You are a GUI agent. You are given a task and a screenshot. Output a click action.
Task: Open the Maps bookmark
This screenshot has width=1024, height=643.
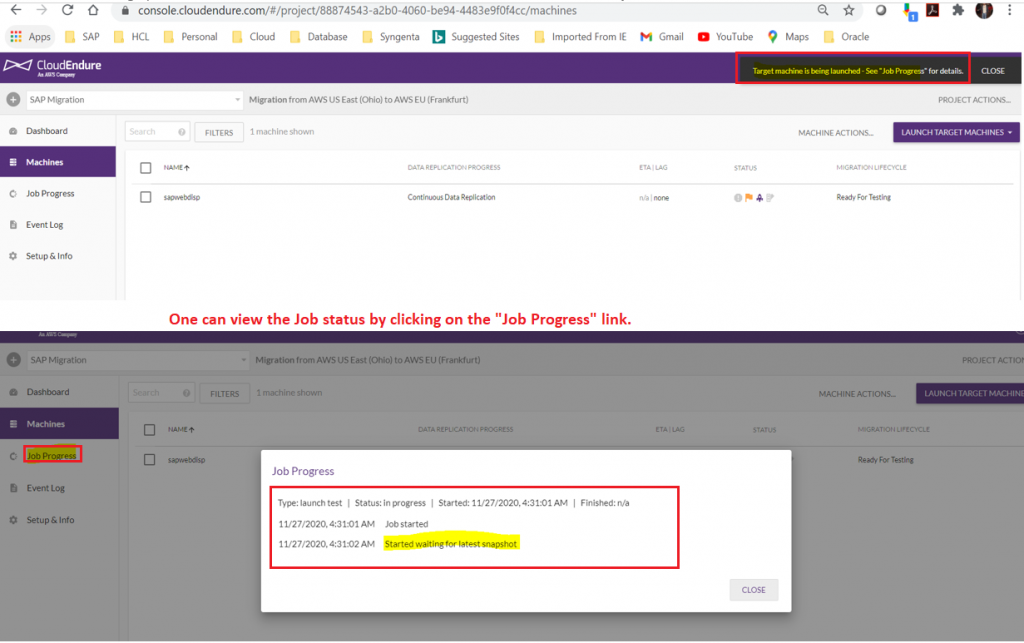pos(788,37)
